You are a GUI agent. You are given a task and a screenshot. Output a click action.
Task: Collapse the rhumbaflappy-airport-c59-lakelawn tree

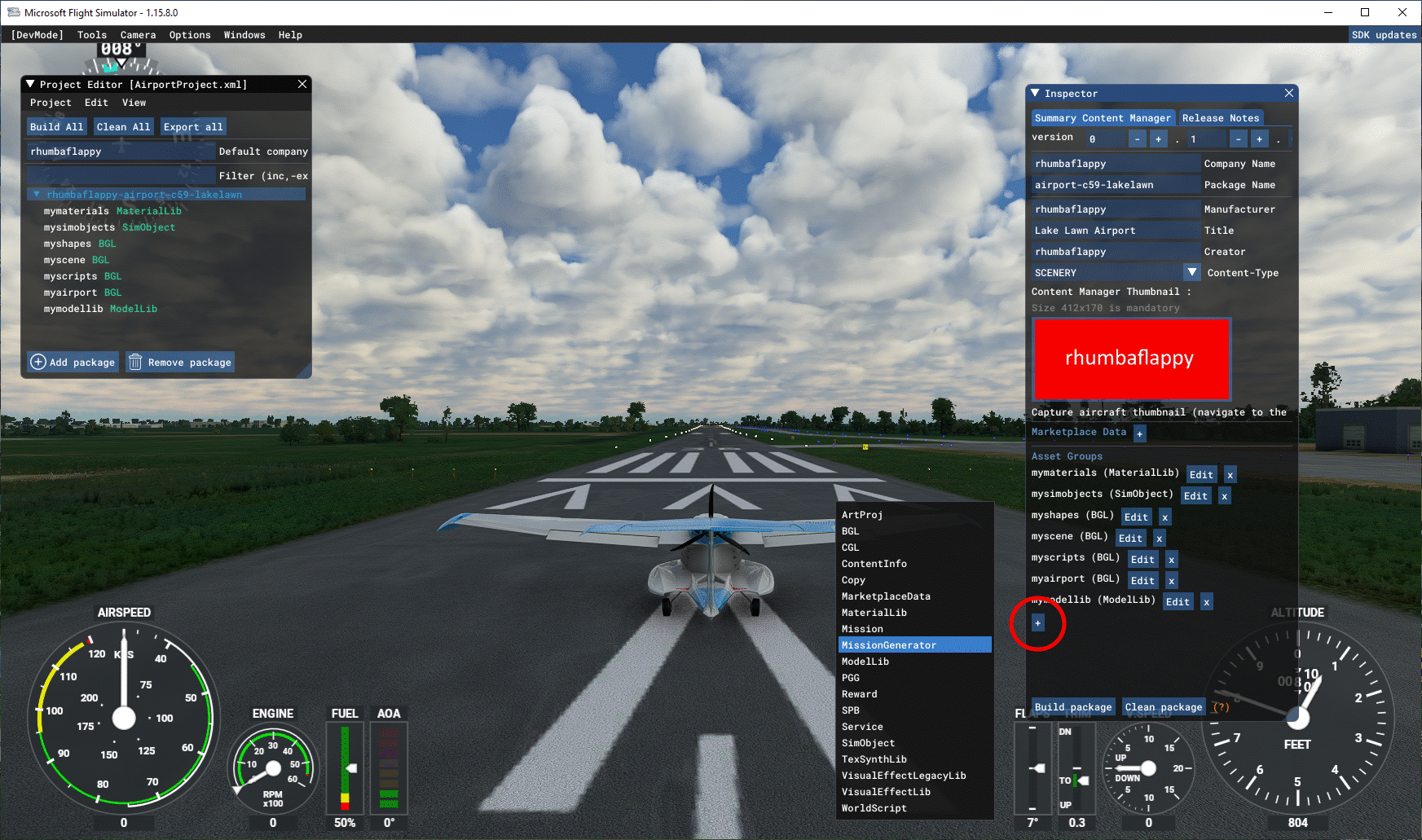36,194
